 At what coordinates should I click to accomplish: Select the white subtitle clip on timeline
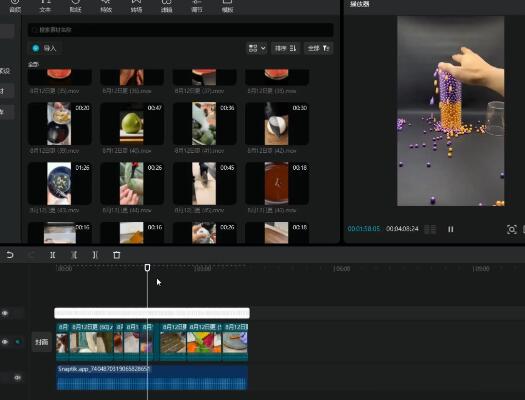(x=152, y=313)
